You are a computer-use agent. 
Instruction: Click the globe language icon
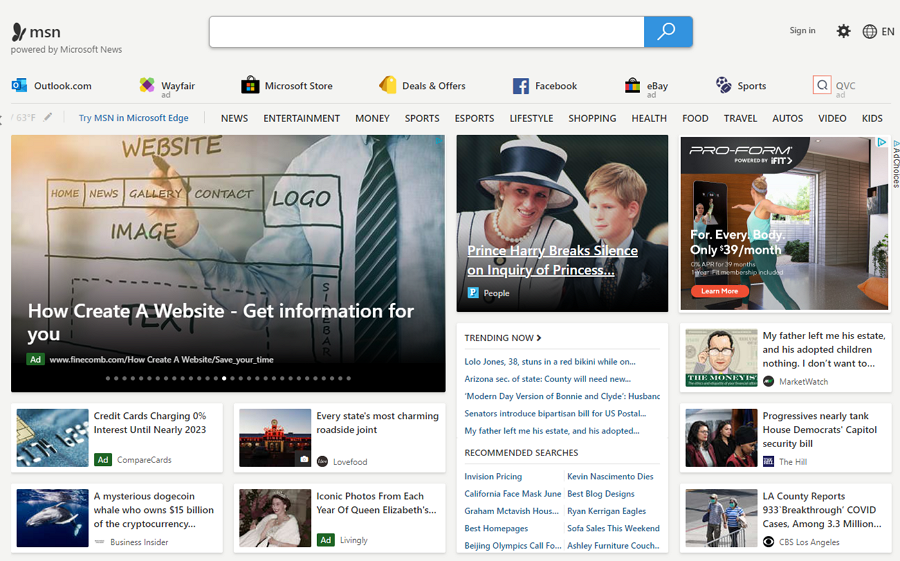tap(870, 32)
